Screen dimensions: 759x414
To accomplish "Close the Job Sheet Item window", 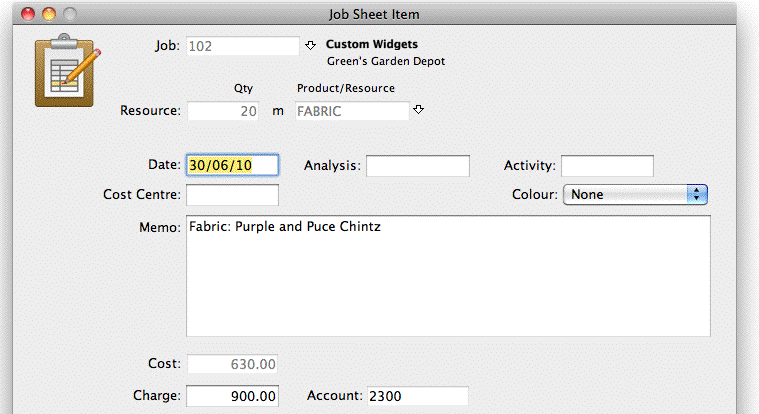I will 28,14.
